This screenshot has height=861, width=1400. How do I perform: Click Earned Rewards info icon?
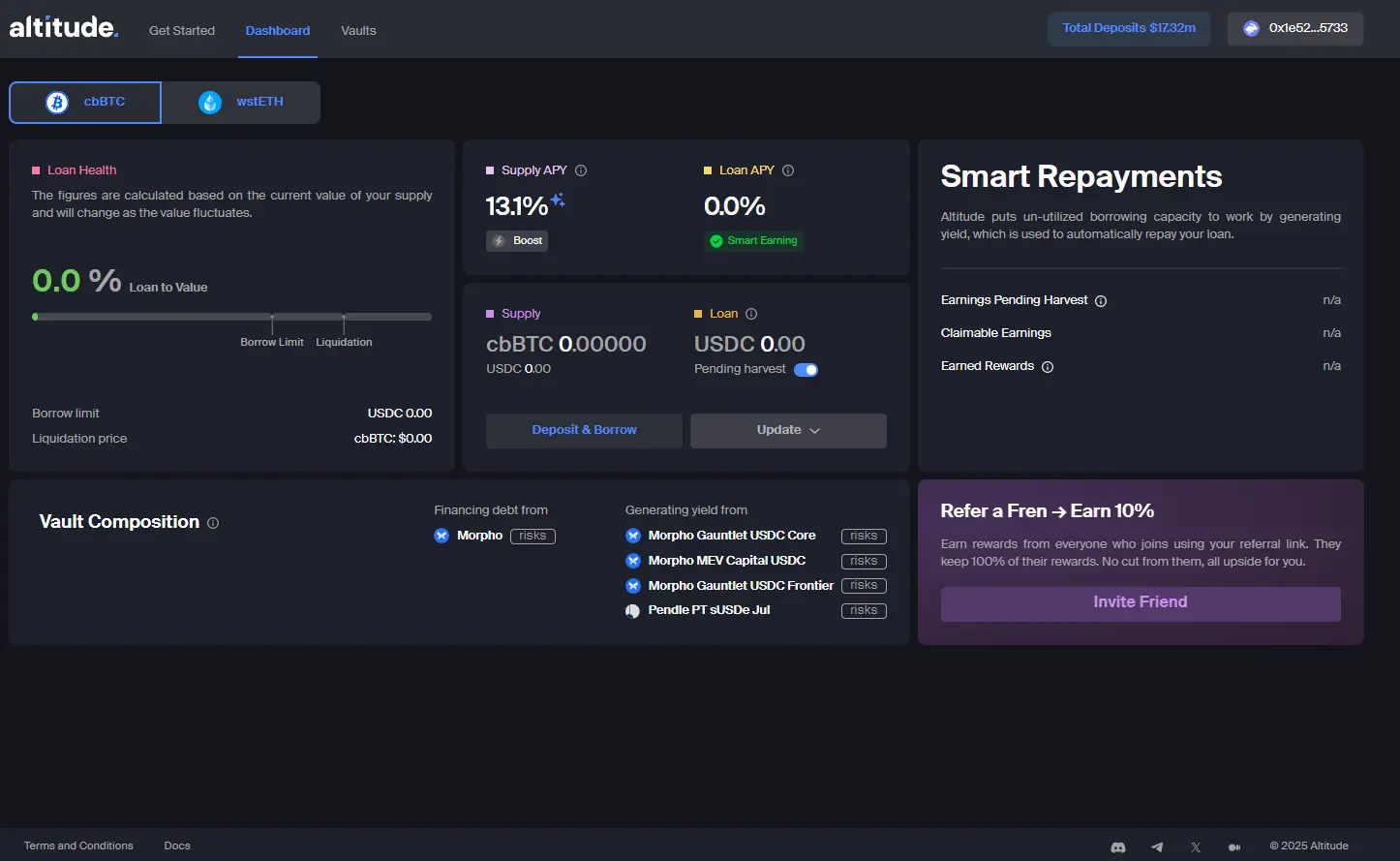(1048, 367)
